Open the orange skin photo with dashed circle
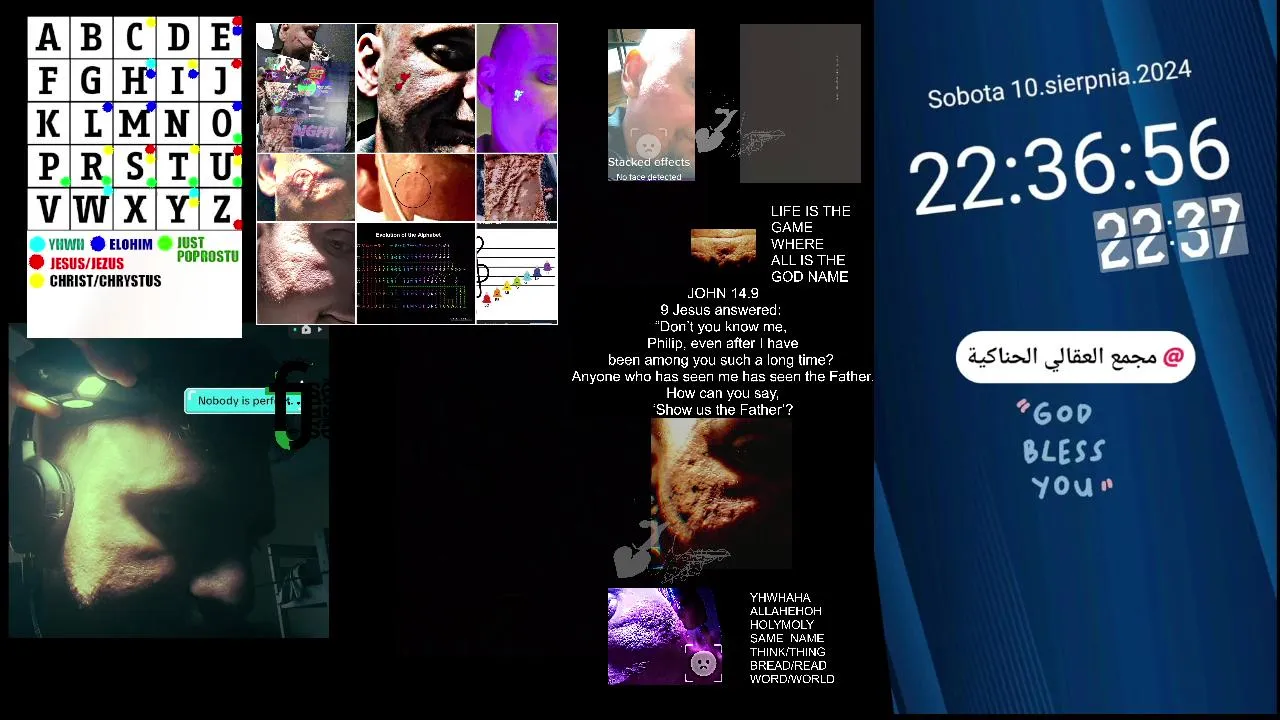 pos(415,188)
